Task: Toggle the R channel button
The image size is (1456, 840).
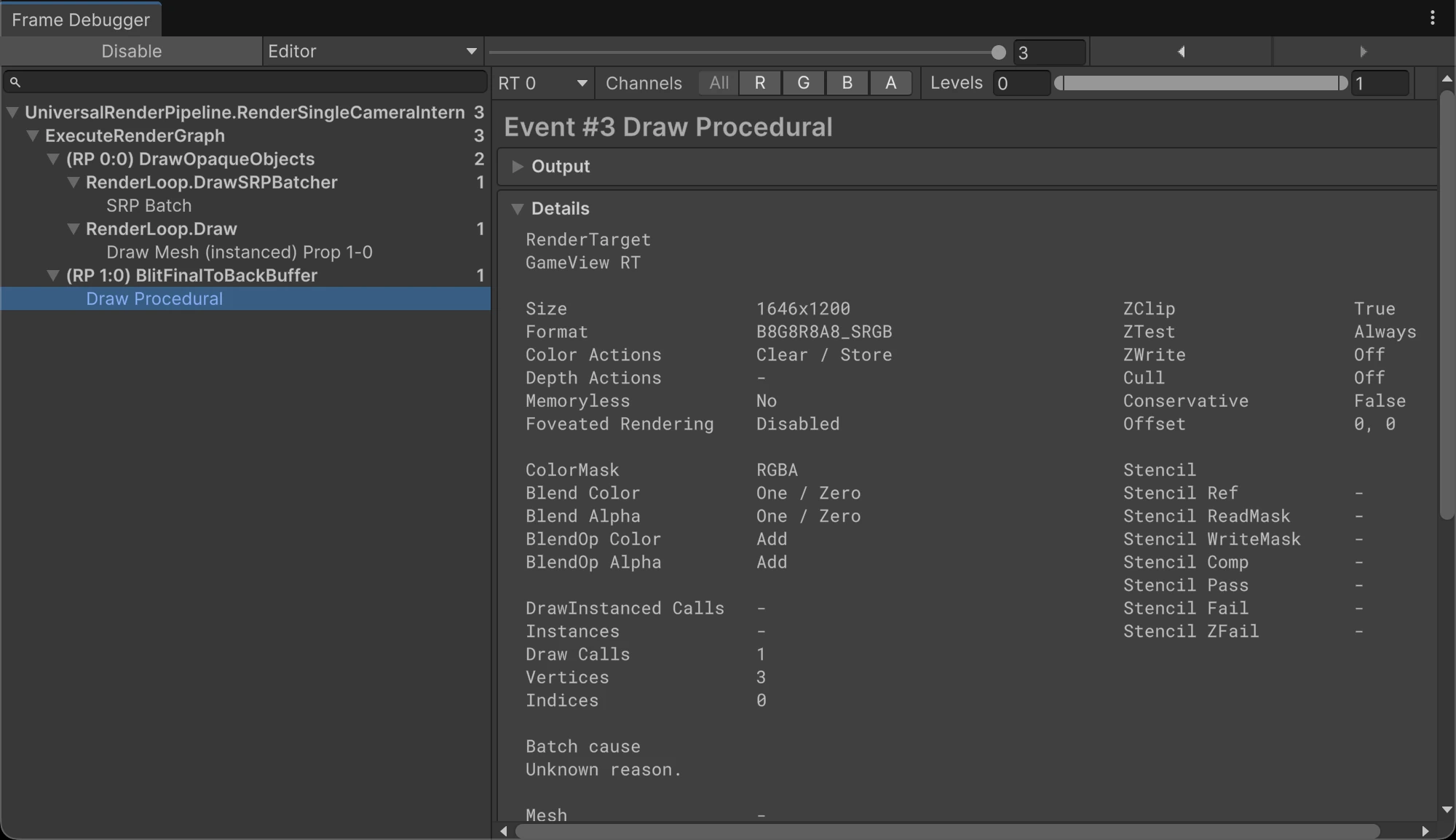Action: tap(760, 83)
